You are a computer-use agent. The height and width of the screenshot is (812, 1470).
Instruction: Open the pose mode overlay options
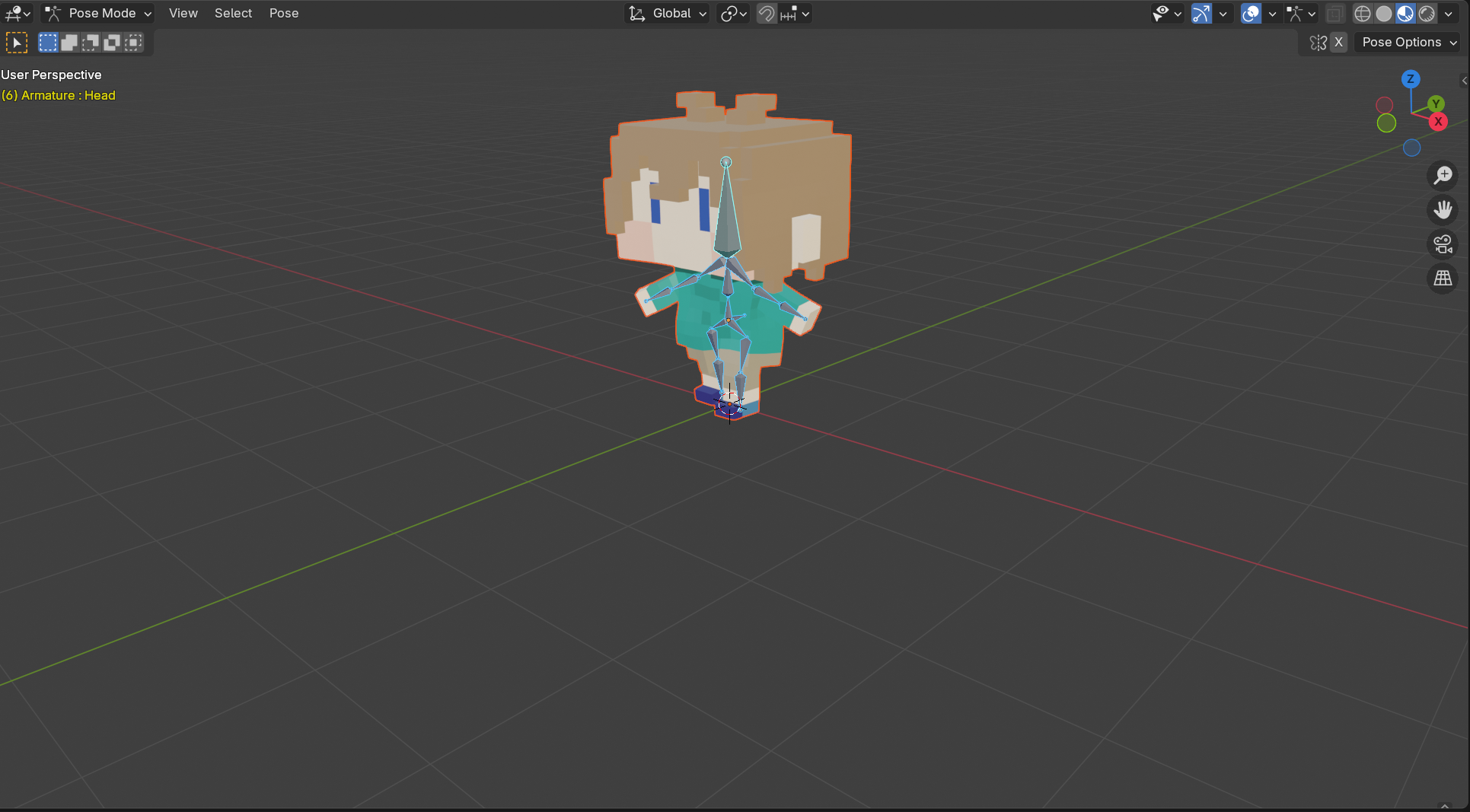1300,13
